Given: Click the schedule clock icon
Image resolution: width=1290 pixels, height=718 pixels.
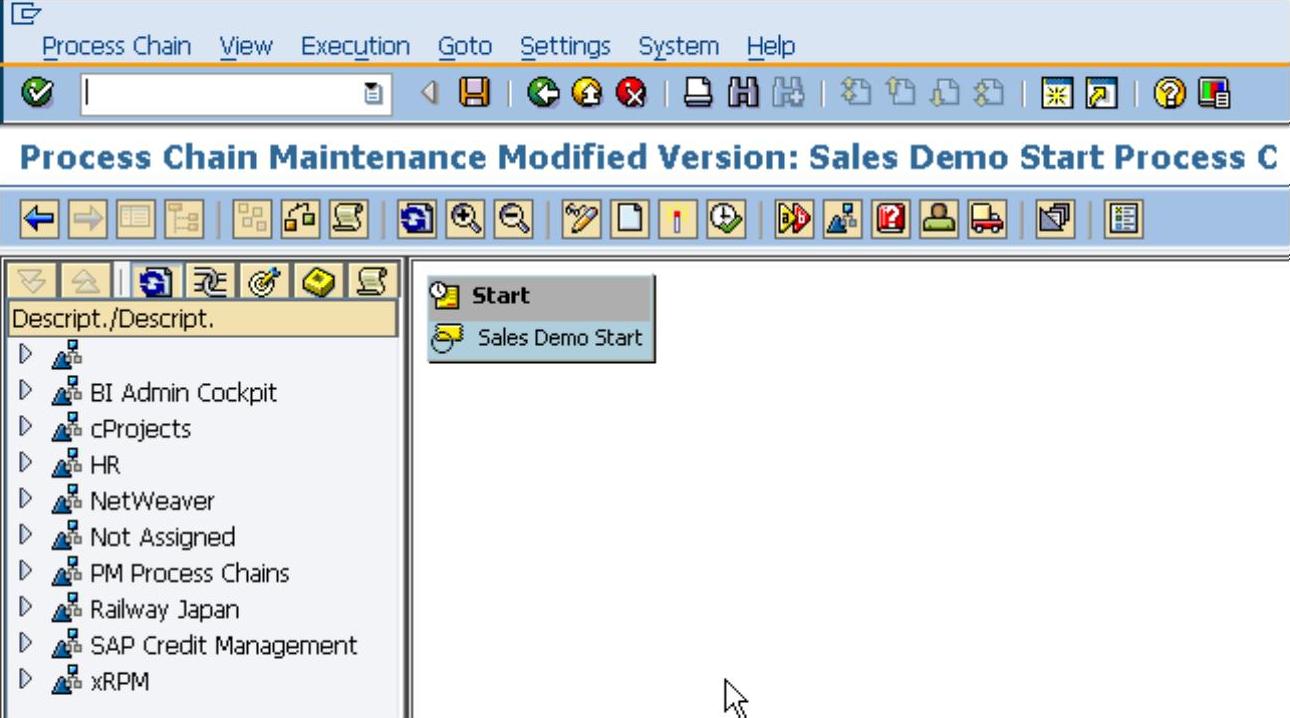Looking at the screenshot, I should (x=725, y=219).
